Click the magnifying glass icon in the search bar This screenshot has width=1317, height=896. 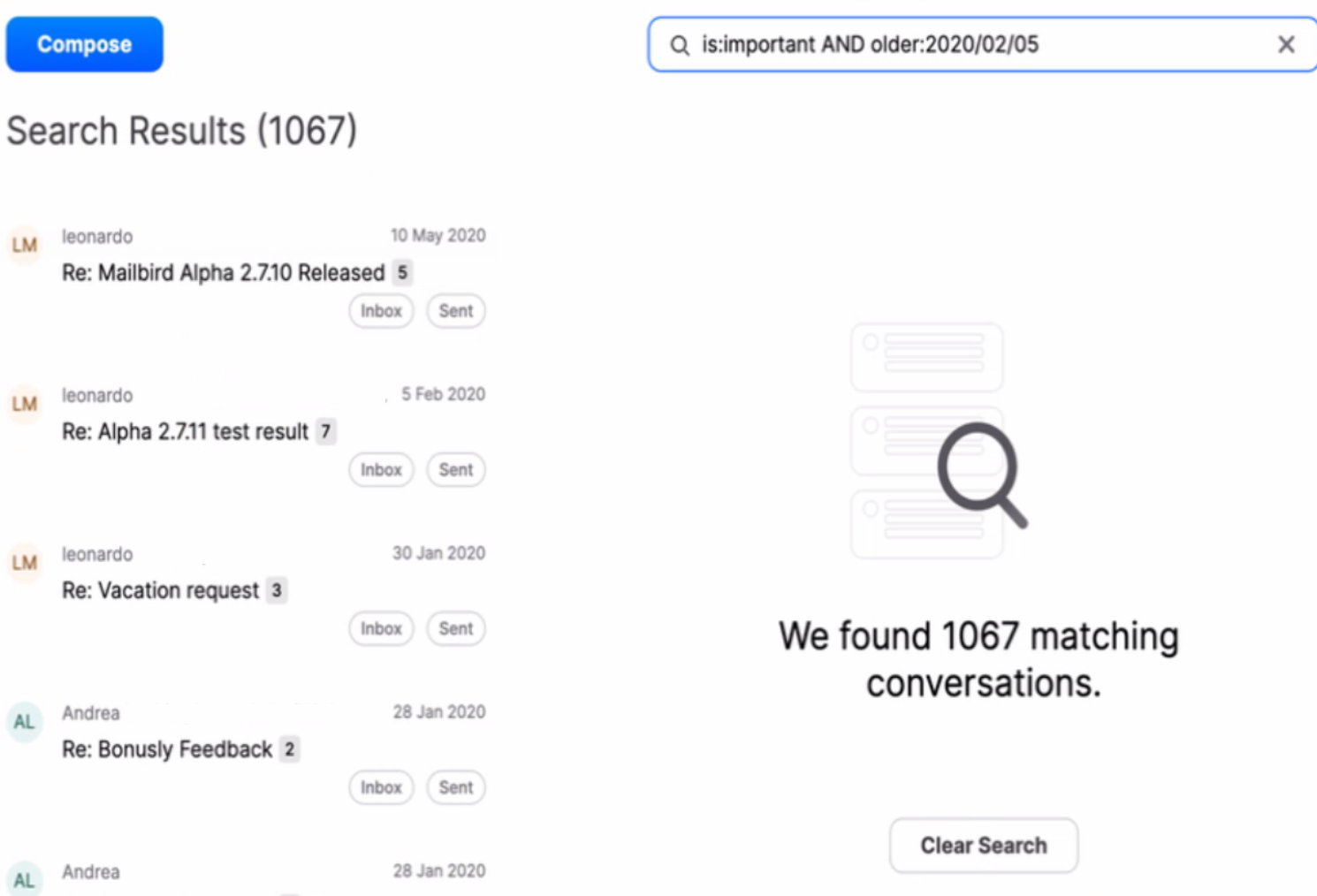(677, 44)
